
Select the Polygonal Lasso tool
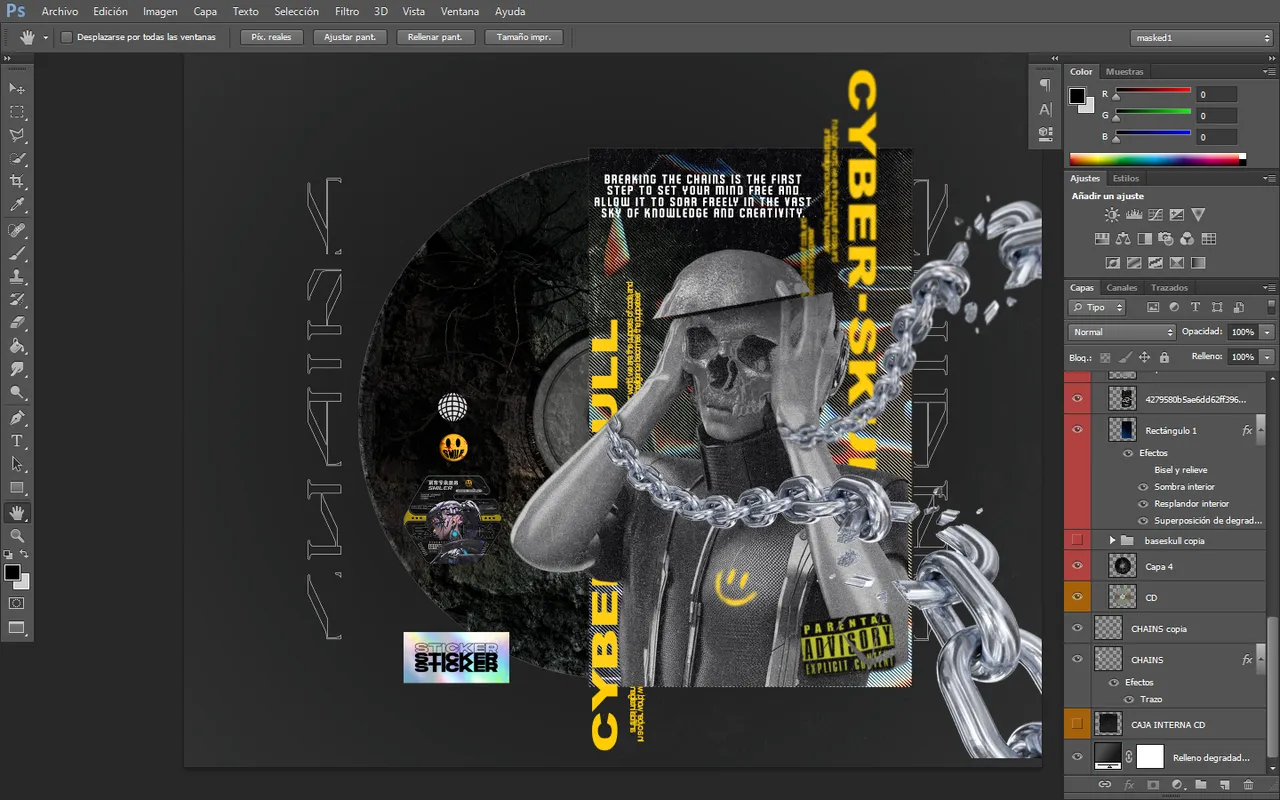[17, 135]
